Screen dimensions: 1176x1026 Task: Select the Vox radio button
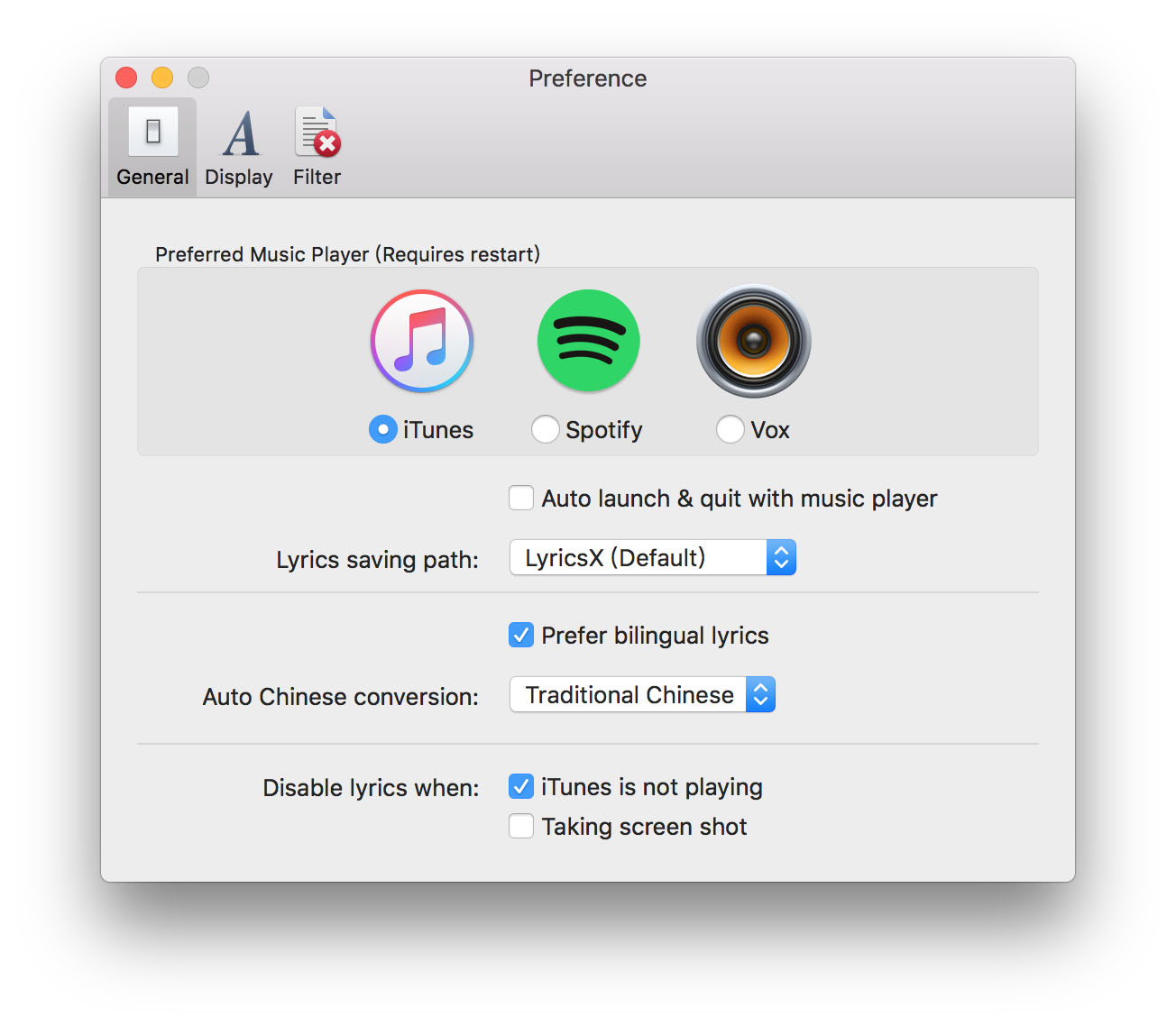pyautogui.click(x=730, y=429)
